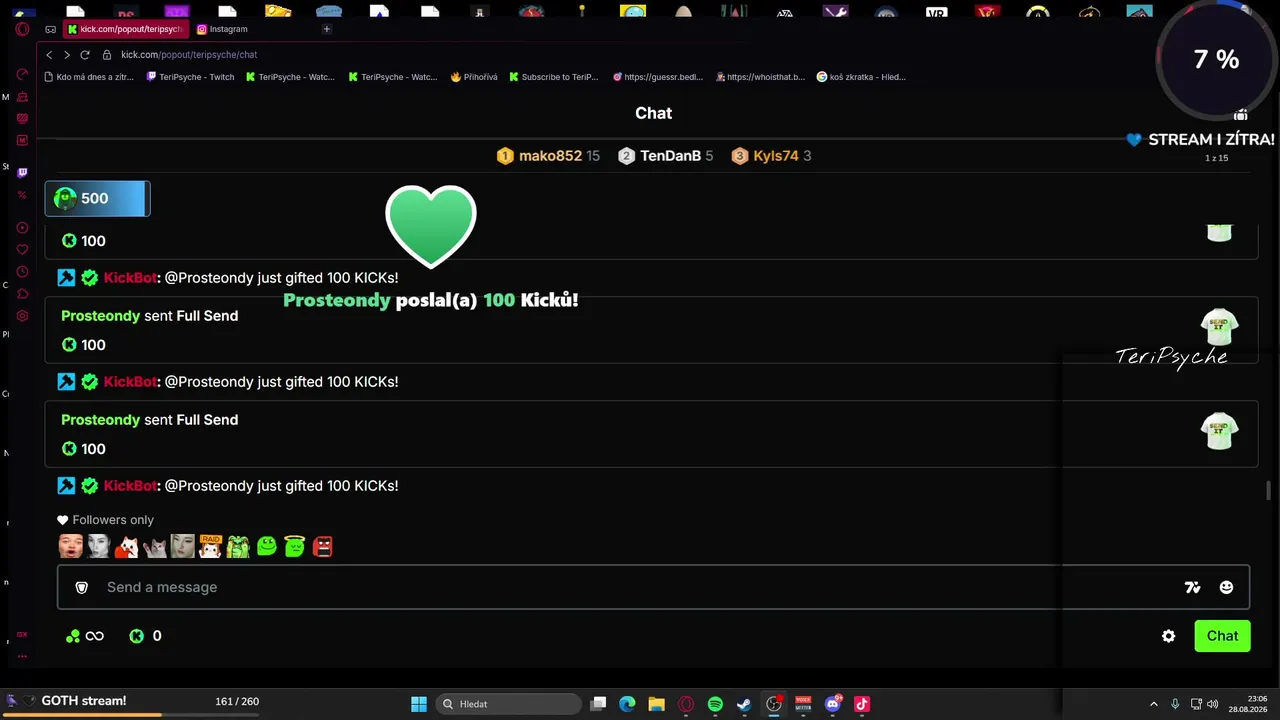
Task: Open File Explorer from taskbar
Action: click(x=656, y=704)
